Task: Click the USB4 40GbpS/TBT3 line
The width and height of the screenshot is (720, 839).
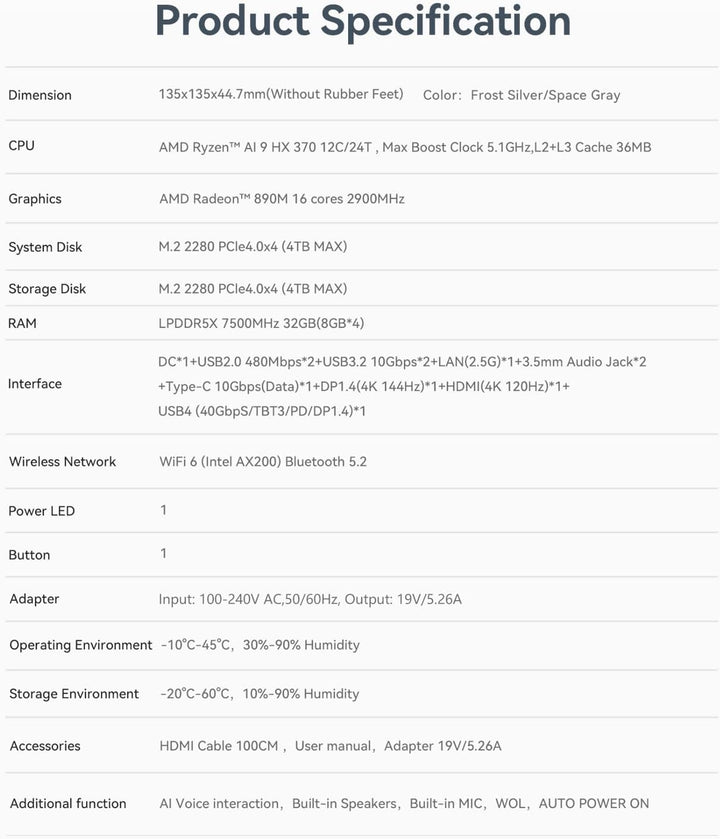Action: point(262,411)
